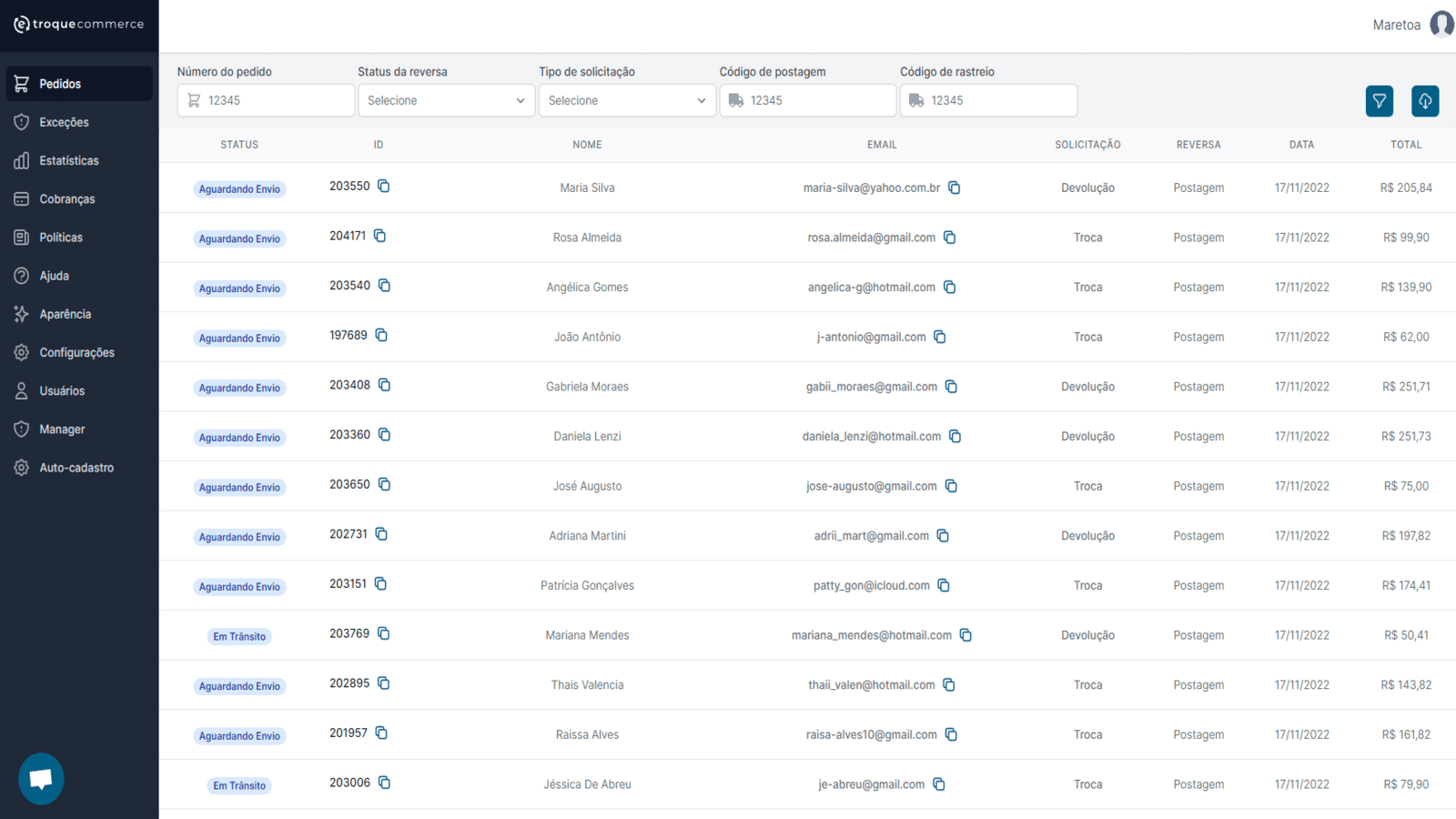Click the export/download icon next to the filter
The height and width of the screenshot is (819, 1456).
click(x=1425, y=100)
